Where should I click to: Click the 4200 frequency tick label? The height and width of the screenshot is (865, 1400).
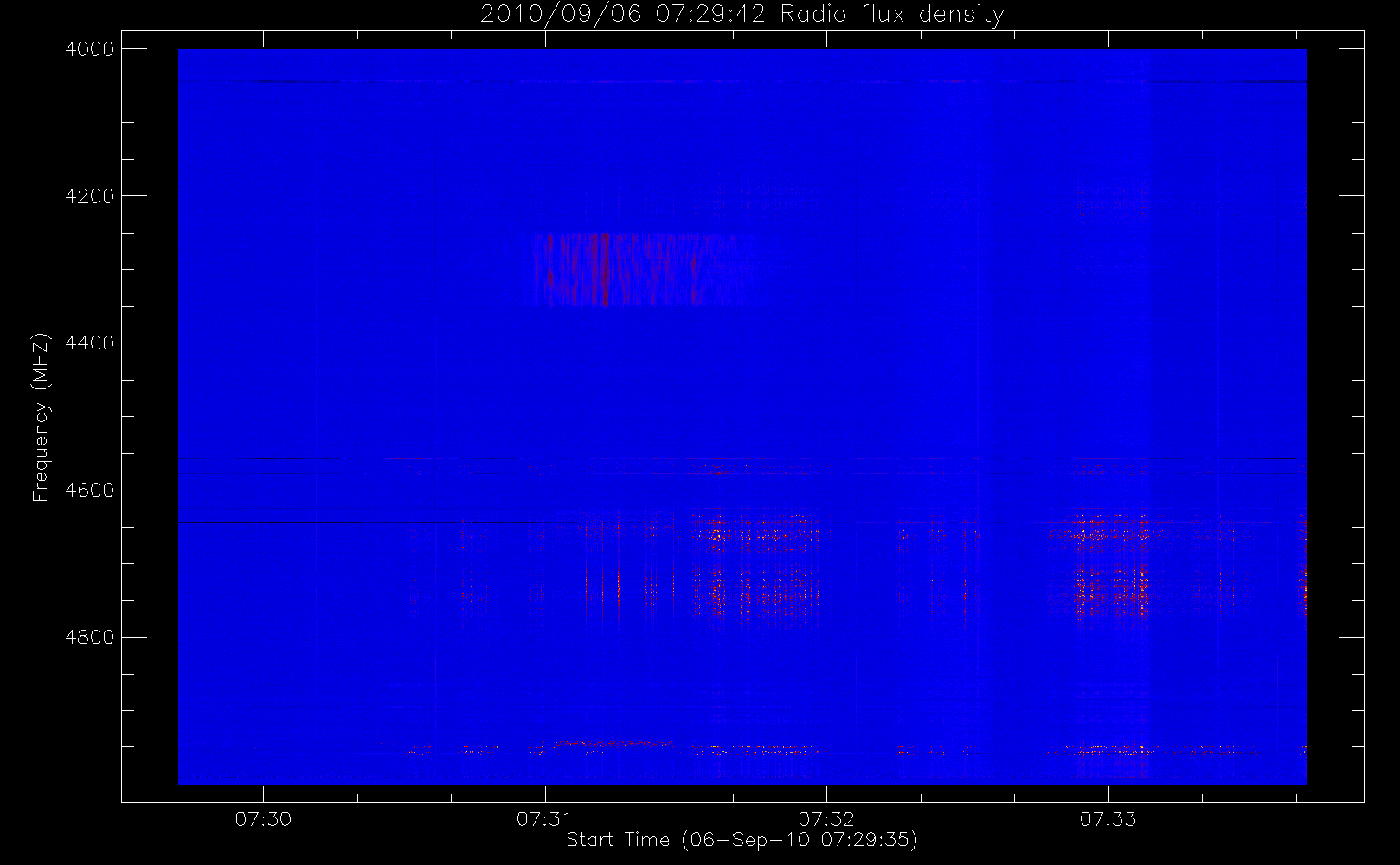[90, 196]
